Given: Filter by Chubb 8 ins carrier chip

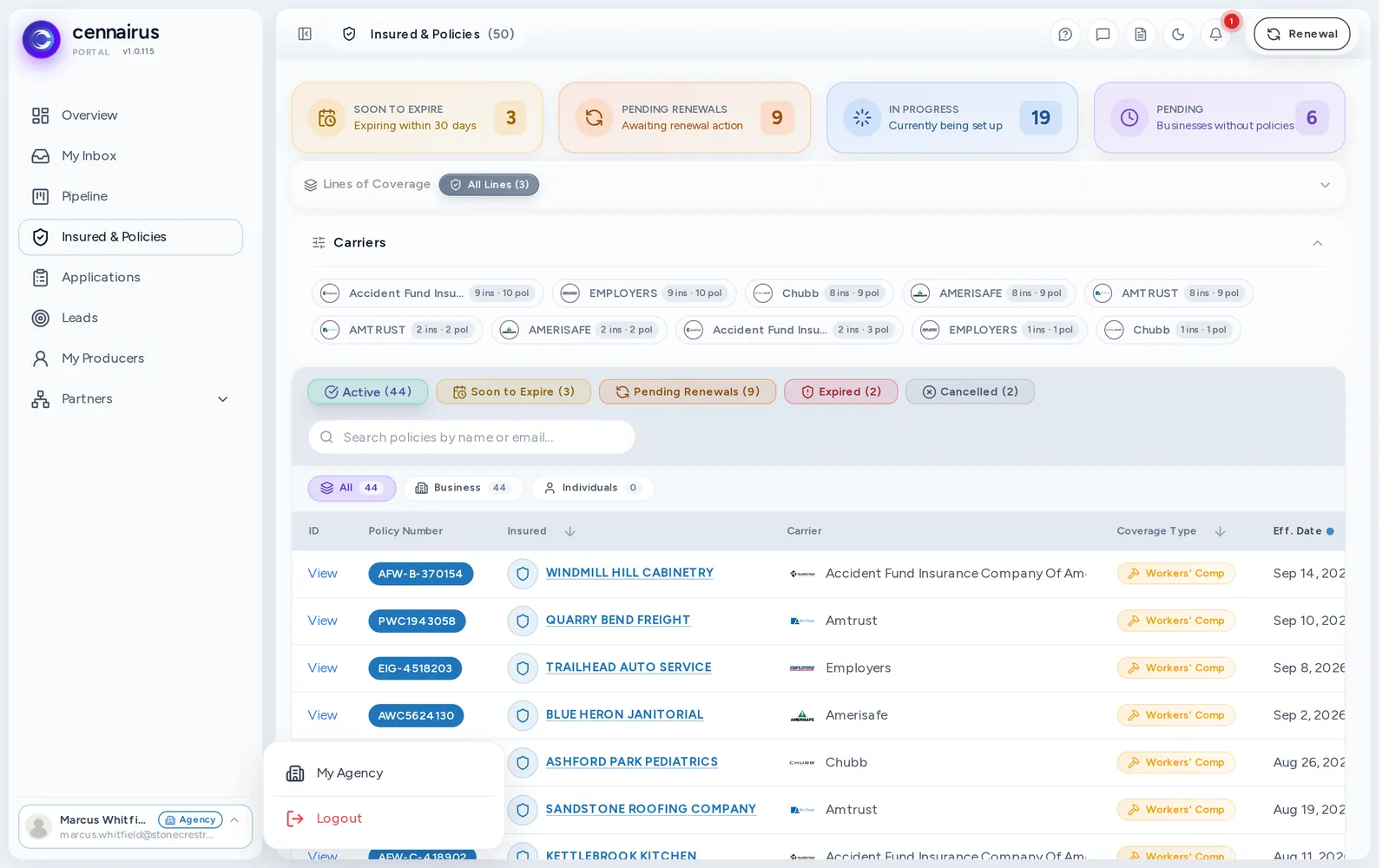Looking at the screenshot, I should pyautogui.click(x=819, y=293).
